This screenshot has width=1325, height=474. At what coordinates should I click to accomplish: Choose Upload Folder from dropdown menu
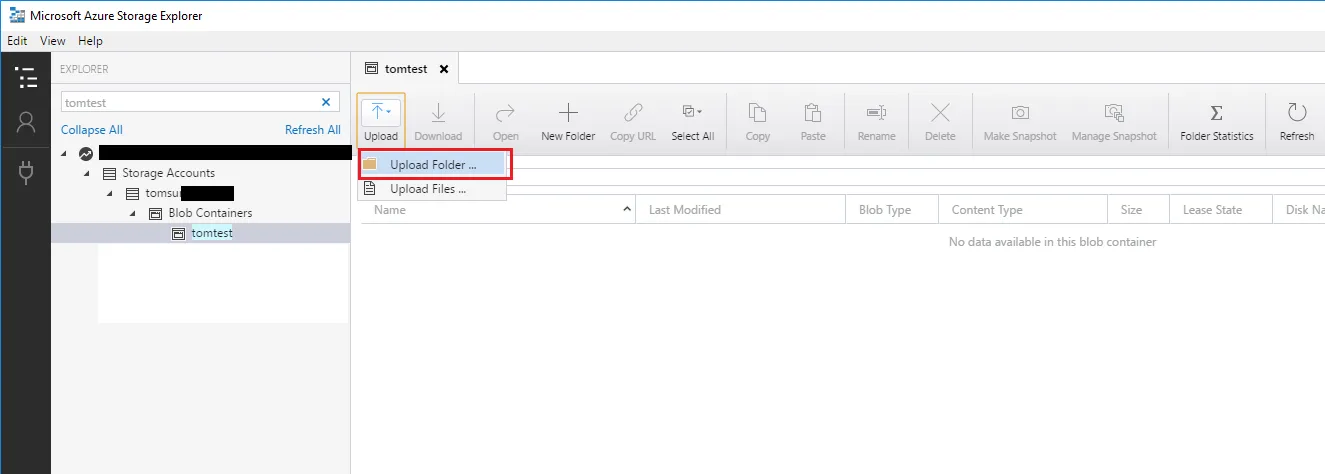tap(434, 164)
